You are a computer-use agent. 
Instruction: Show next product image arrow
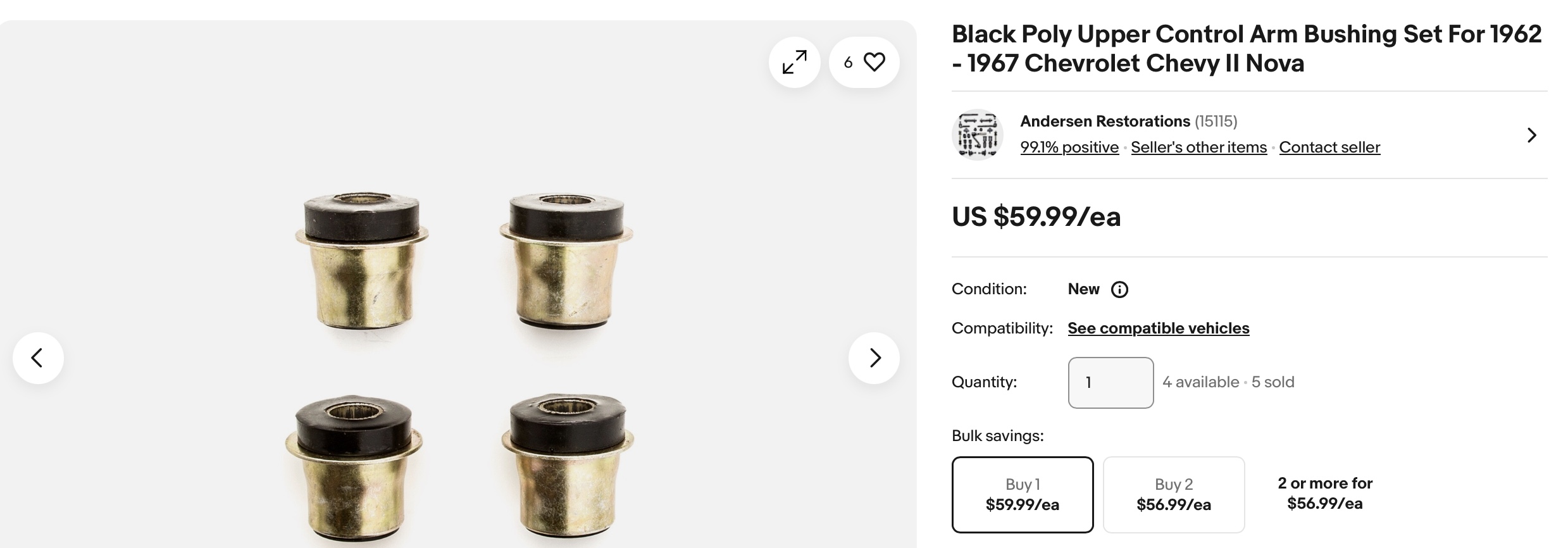coord(874,358)
